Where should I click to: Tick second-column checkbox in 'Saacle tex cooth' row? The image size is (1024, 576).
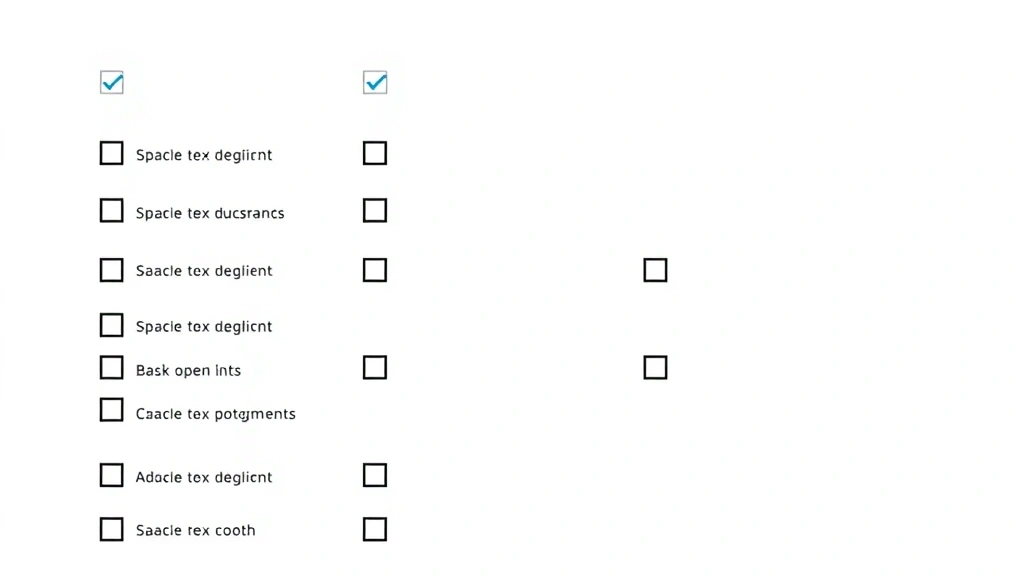[375, 529]
